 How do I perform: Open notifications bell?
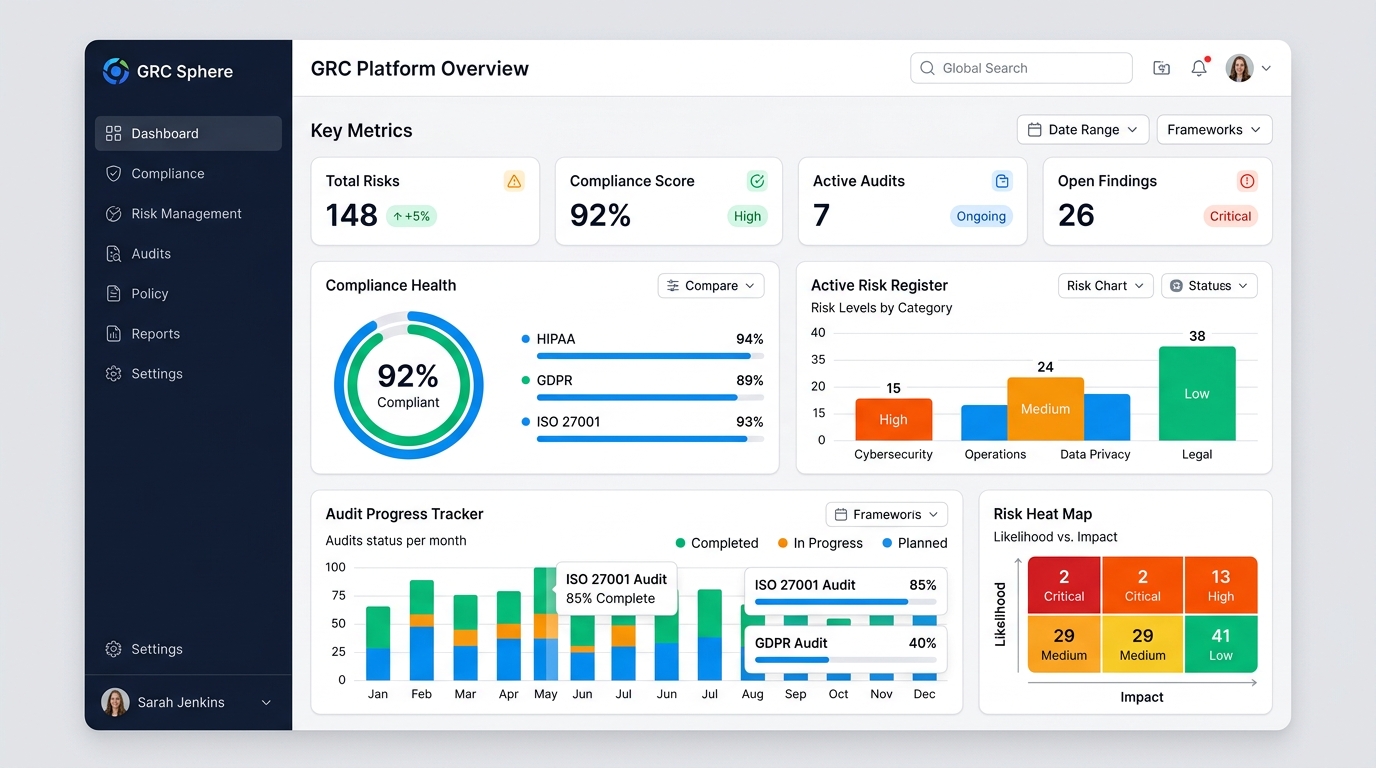pyautogui.click(x=1199, y=68)
